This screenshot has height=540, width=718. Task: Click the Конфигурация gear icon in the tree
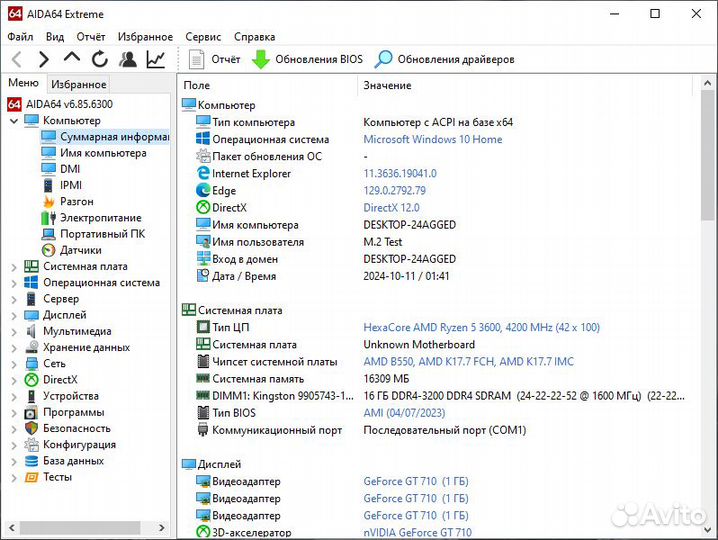click(31, 445)
